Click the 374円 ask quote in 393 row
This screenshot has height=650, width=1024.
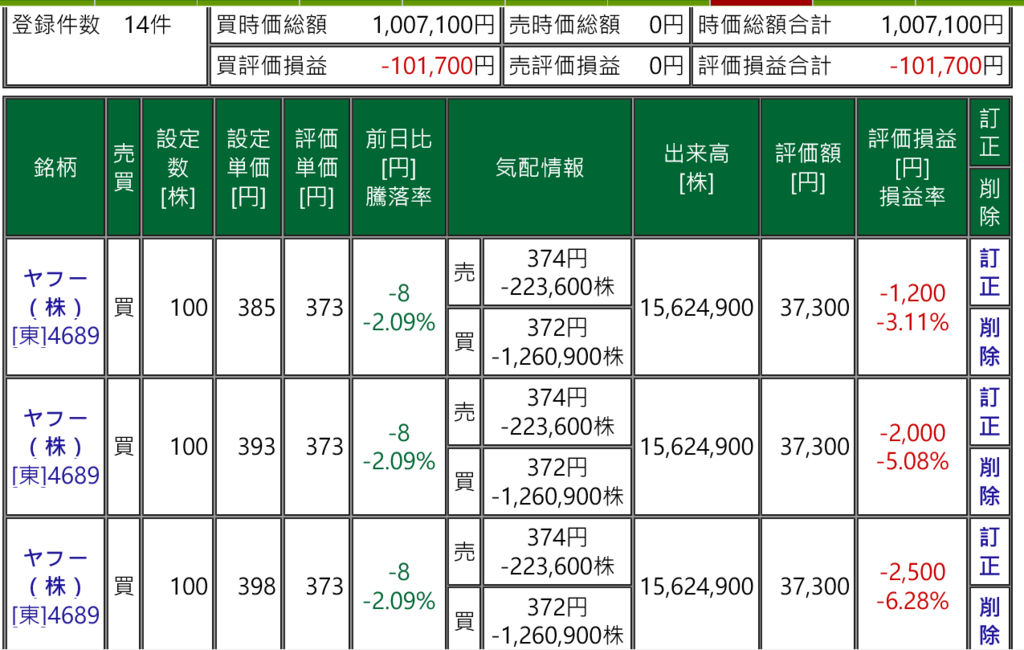(x=557, y=412)
